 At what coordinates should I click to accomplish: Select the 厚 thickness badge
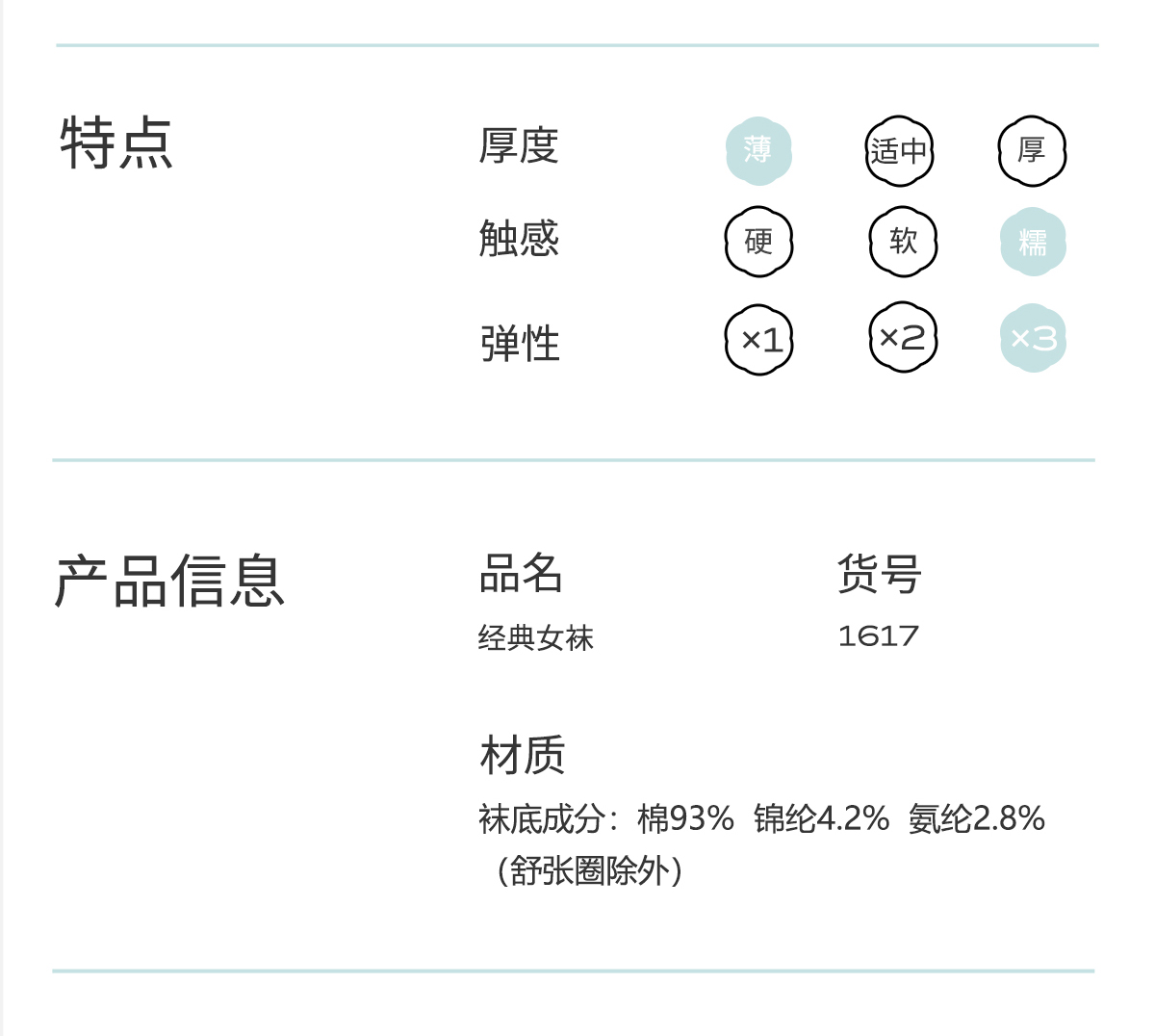(x=1032, y=151)
